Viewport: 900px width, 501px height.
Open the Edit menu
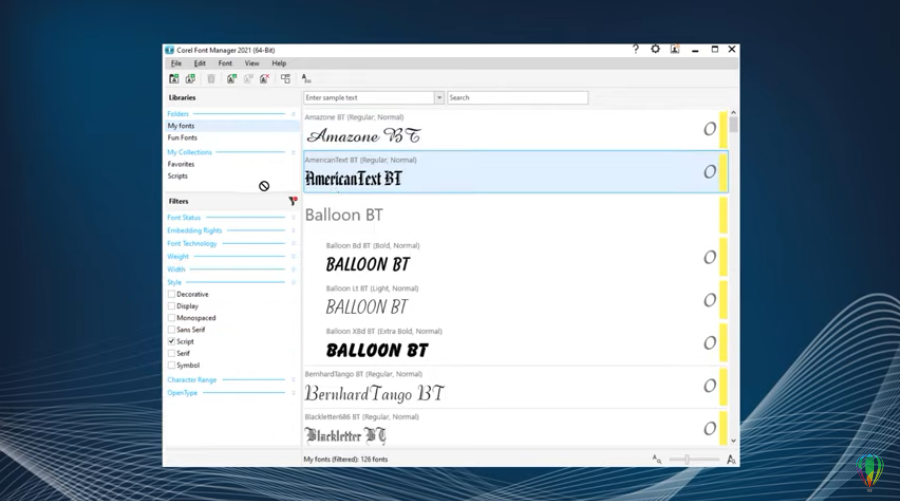pos(200,63)
